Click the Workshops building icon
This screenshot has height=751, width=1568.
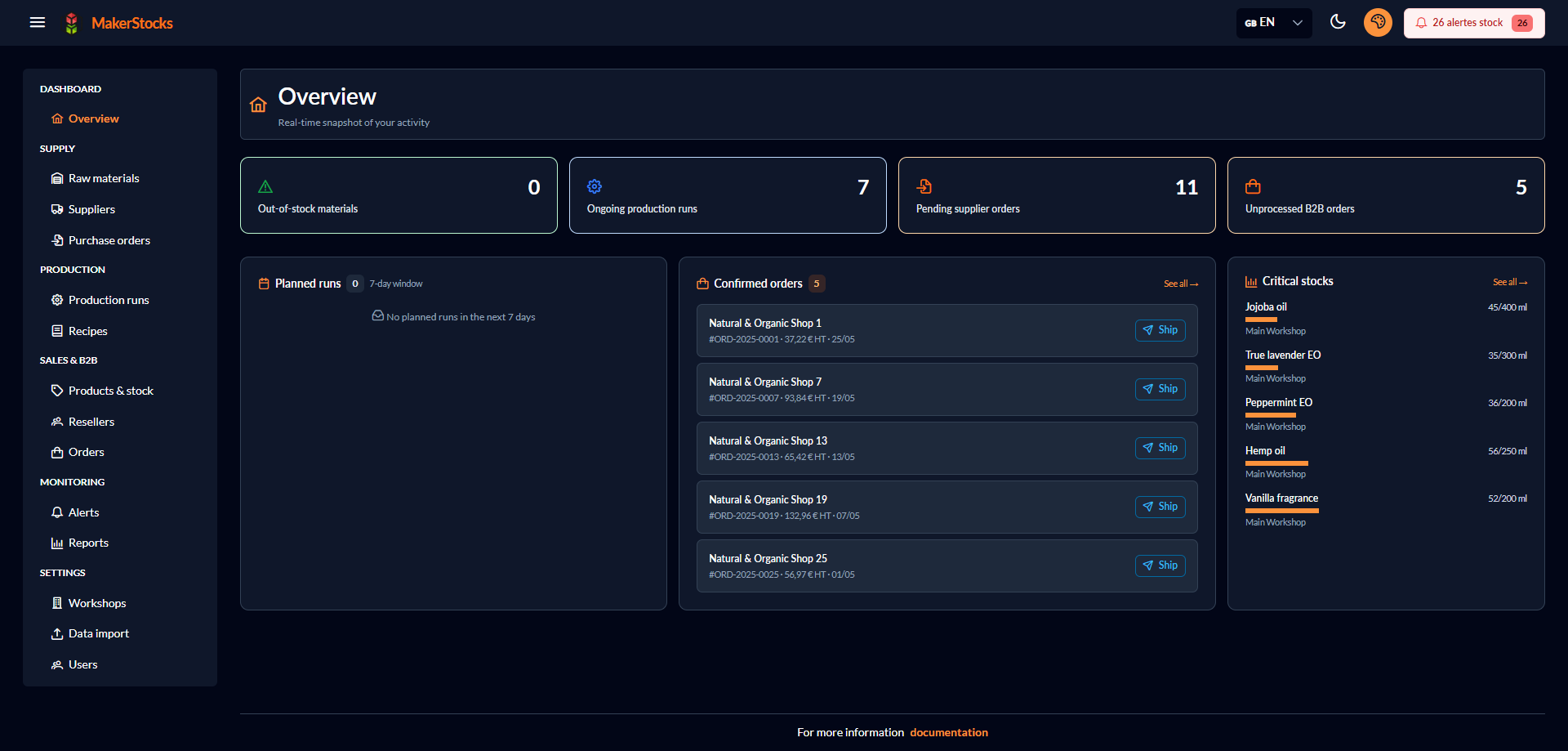pyautogui.click(x=57, y=603)
